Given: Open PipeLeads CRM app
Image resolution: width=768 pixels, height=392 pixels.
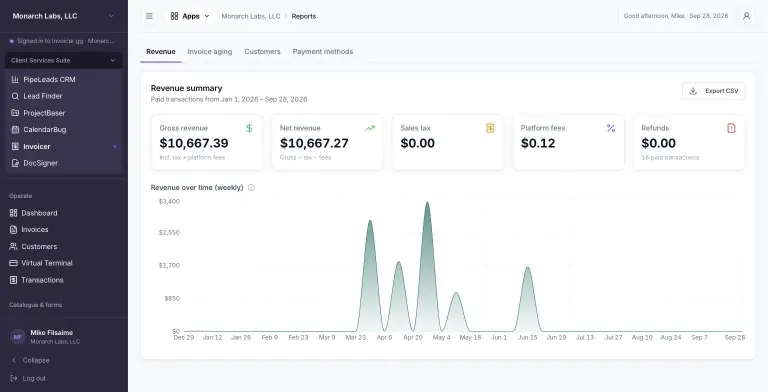Looking at the screenshot, I should coord(64,79).
